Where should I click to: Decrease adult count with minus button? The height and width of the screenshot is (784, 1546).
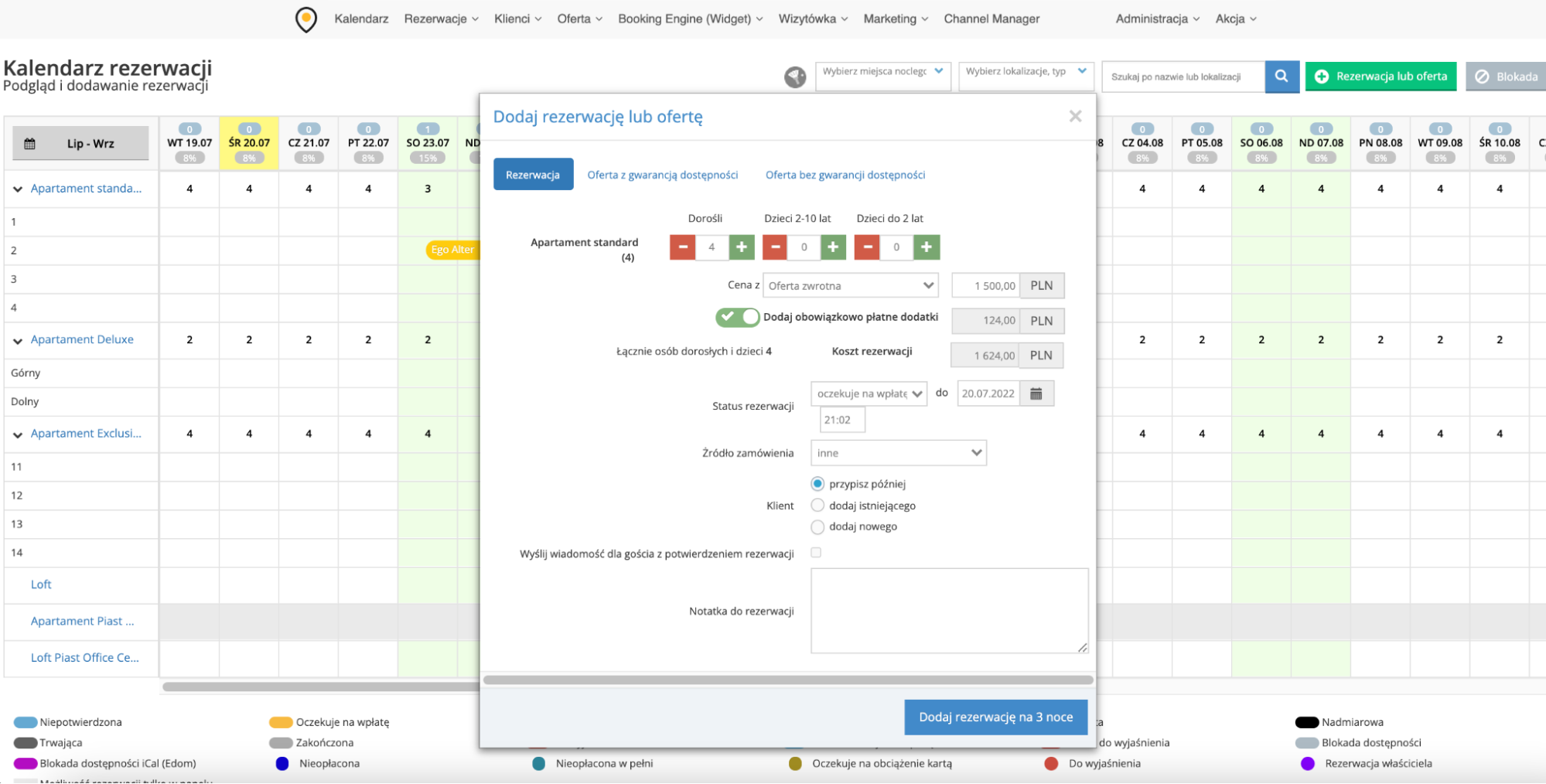(x=682, y=247)
